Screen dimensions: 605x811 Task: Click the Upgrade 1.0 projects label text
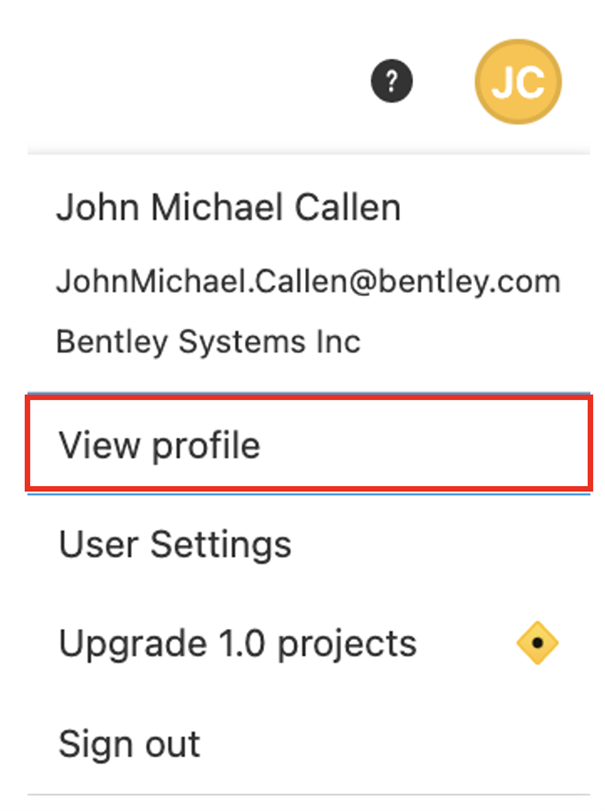(237, 643)
